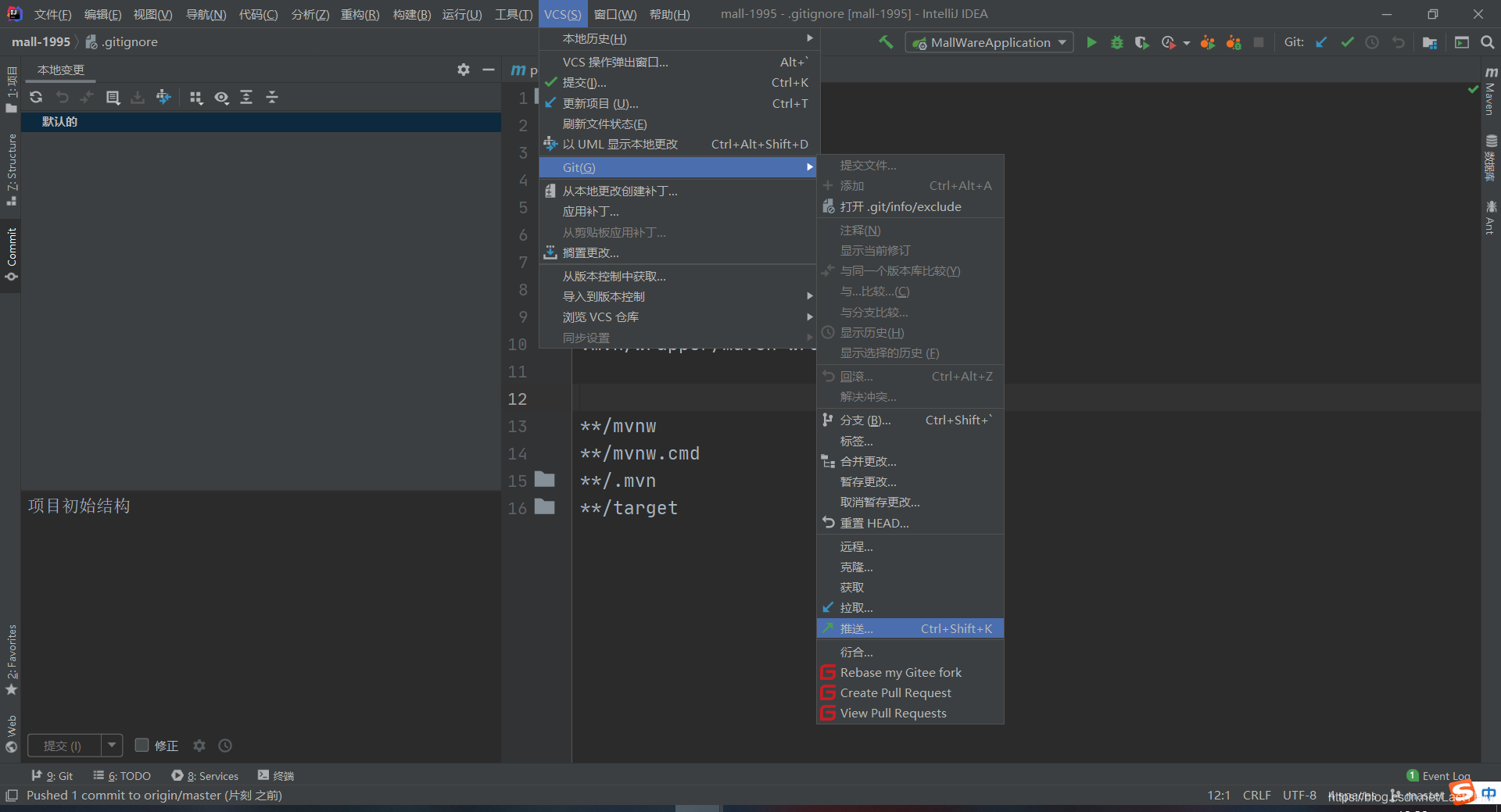The height and width of the screenshot is (812, 1501).
Task: Select 分支 (B)... in the Git submenu
Action: [910, 420]
